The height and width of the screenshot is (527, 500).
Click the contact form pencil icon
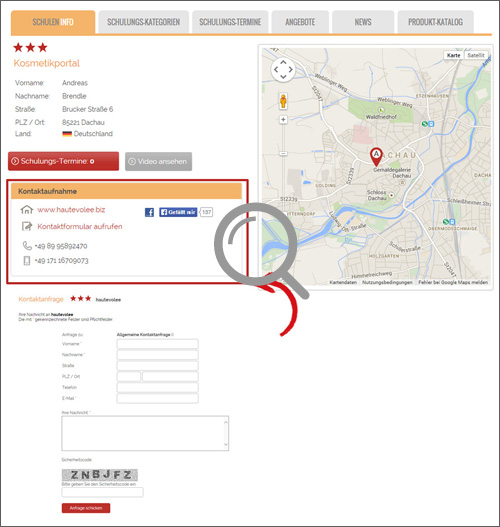27,226
